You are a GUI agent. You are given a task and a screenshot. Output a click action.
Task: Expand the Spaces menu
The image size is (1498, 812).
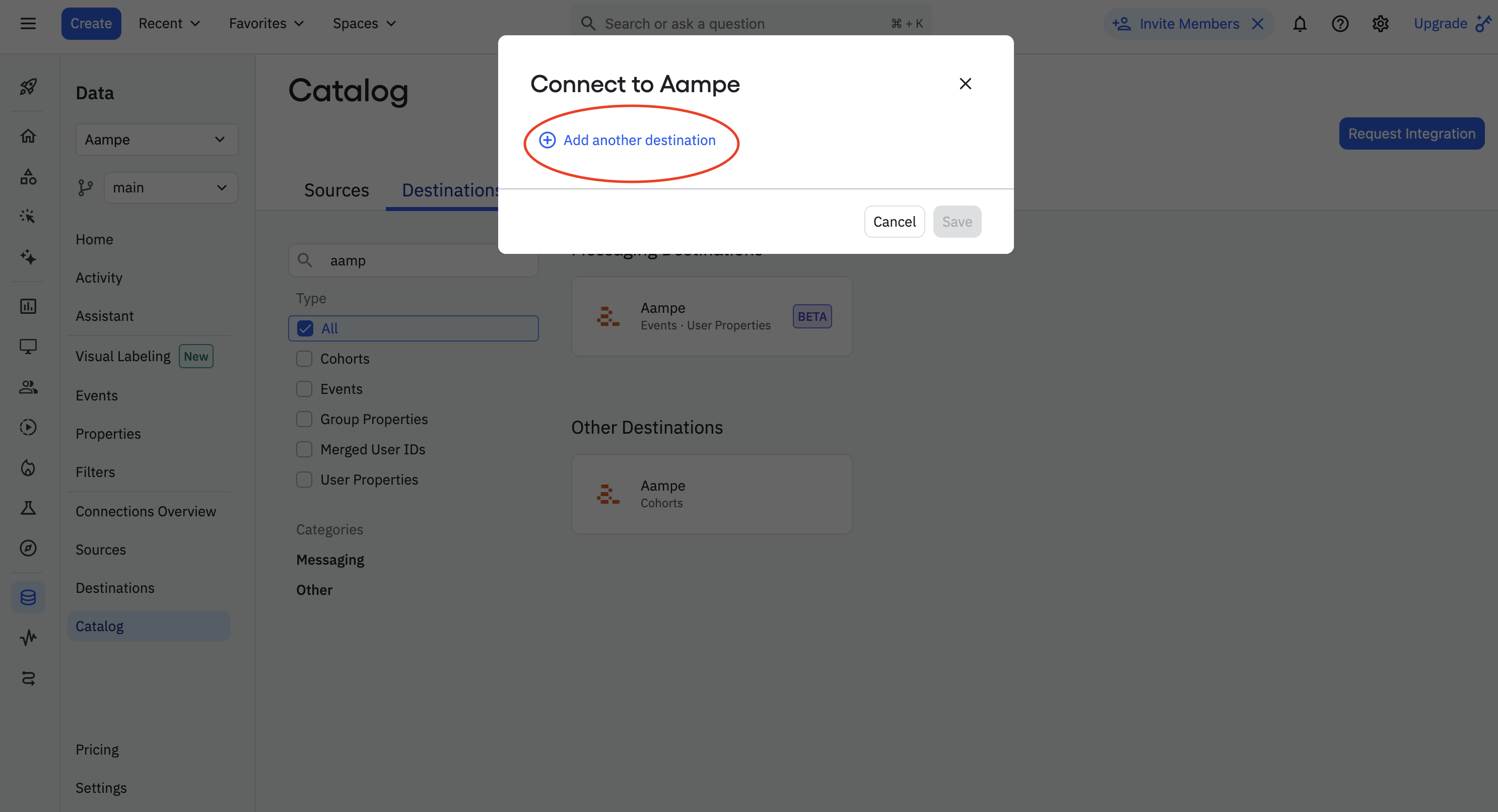(x=364, y=24)
